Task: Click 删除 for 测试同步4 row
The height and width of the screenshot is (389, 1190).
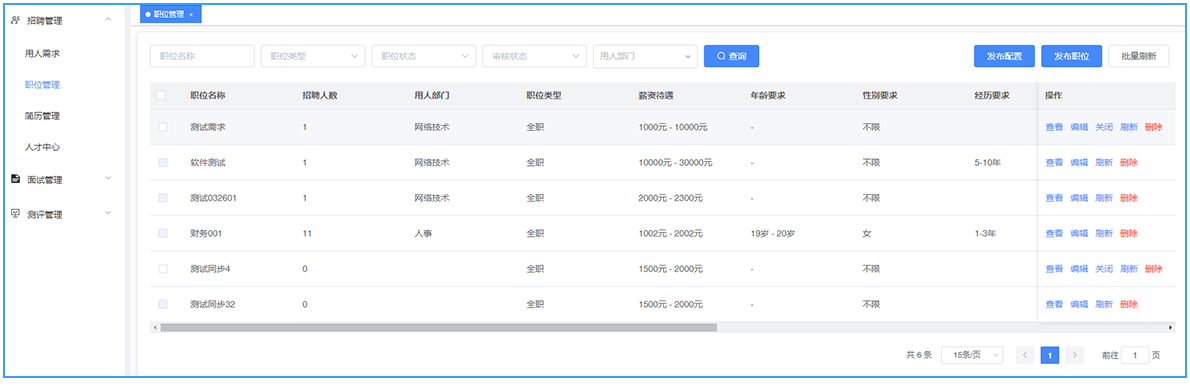Action: point(1154,268)
